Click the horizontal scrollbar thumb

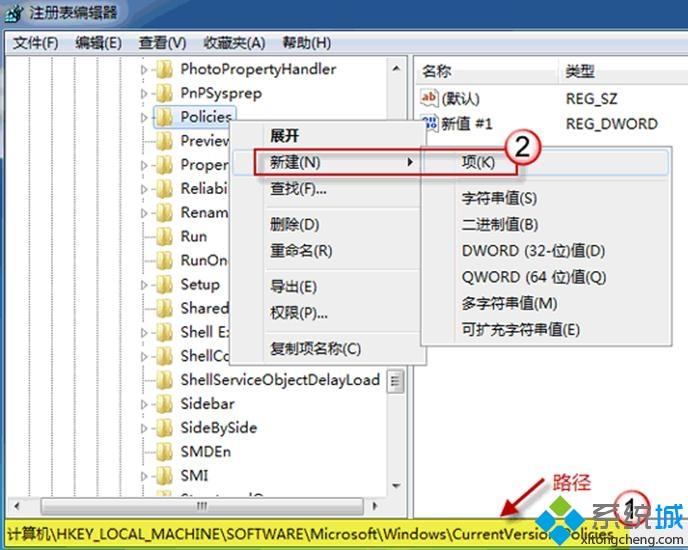[x=202, y=506]
